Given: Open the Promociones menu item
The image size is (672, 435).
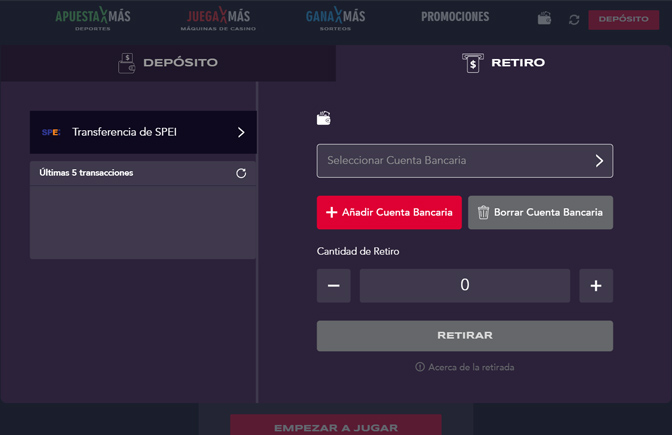Looking at the screenshot, I should click(x=455, y=17).
